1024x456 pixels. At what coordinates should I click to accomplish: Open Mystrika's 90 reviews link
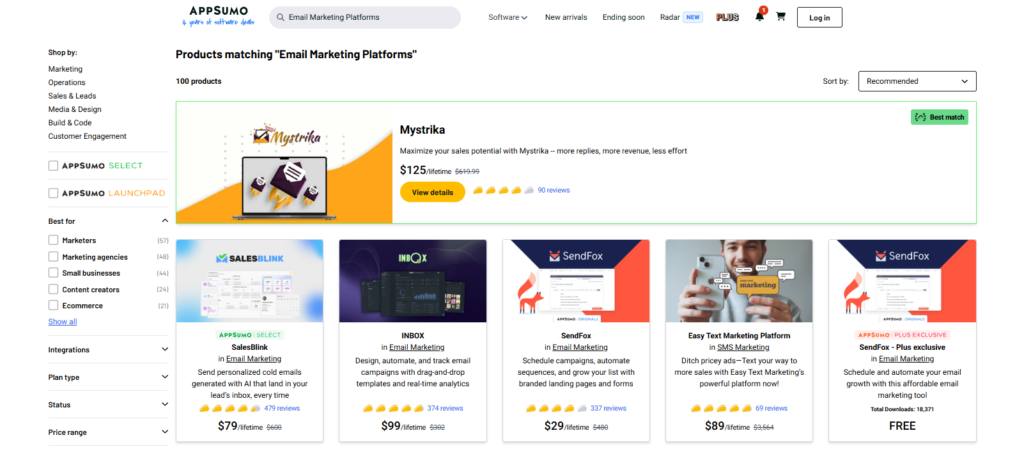coord(553,191)
